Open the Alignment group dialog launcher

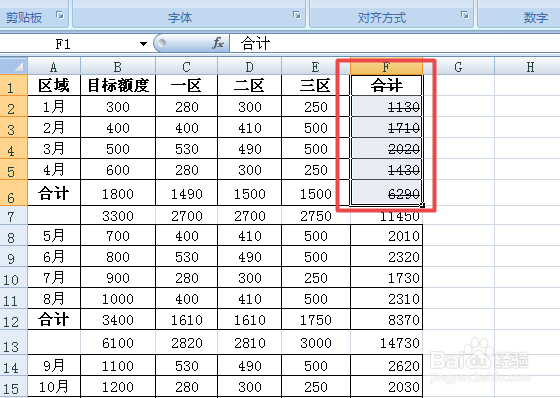tap(465, 15)
